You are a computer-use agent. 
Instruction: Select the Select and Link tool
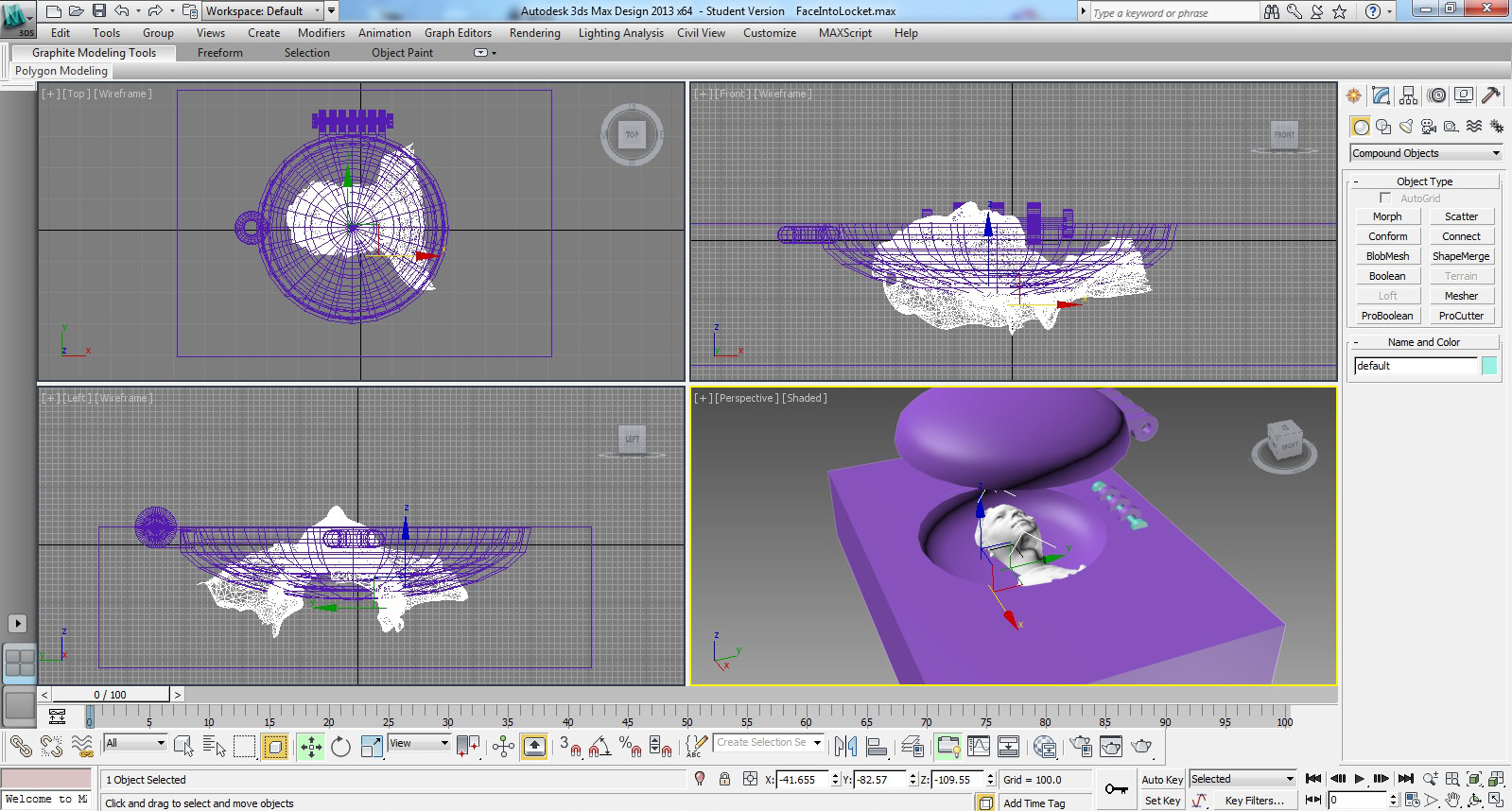tap(20, 747)
